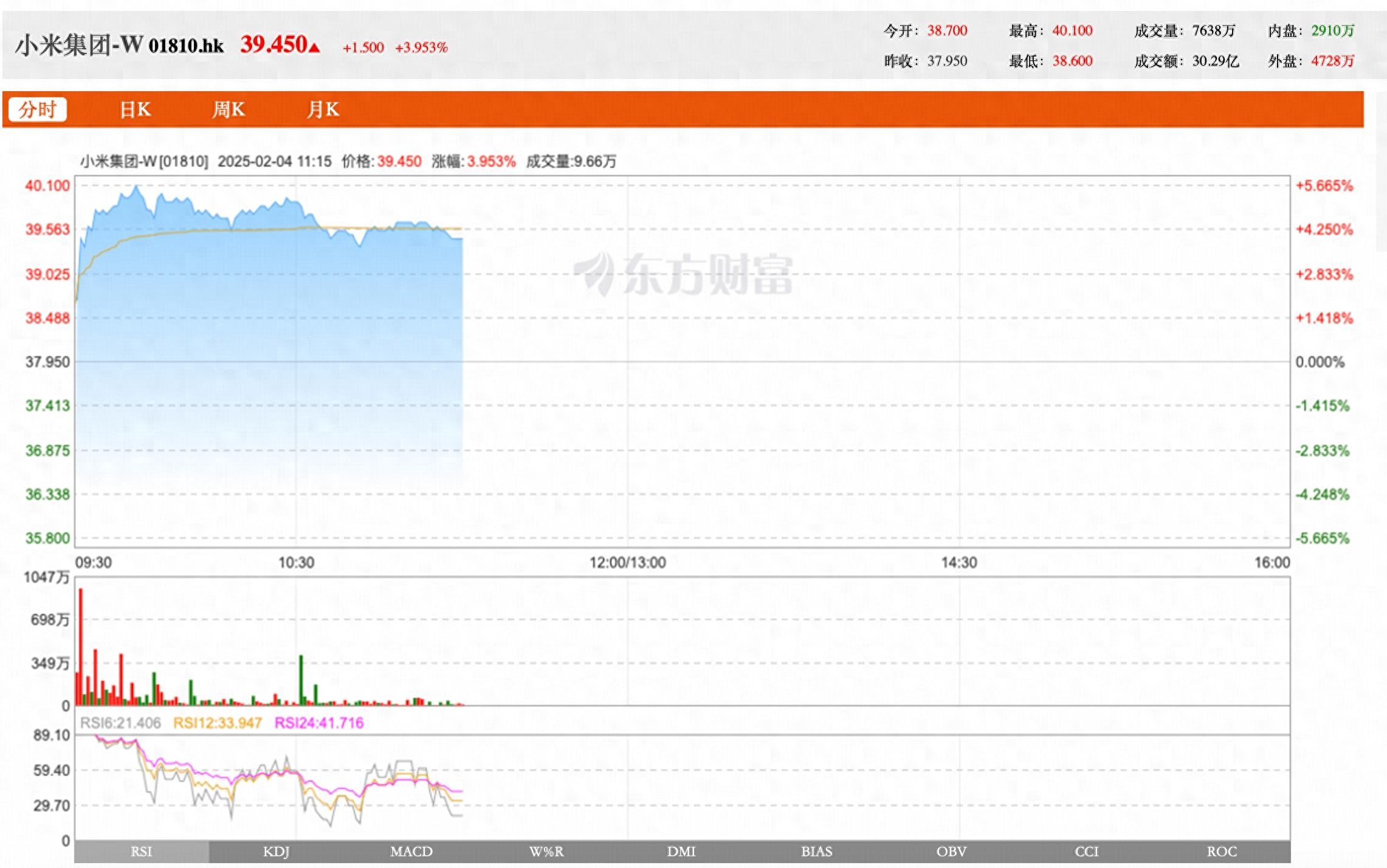Click the 最高 high value 40.100
The height and width of the screenshot is (868, 1387).
tap(1072, 30)
